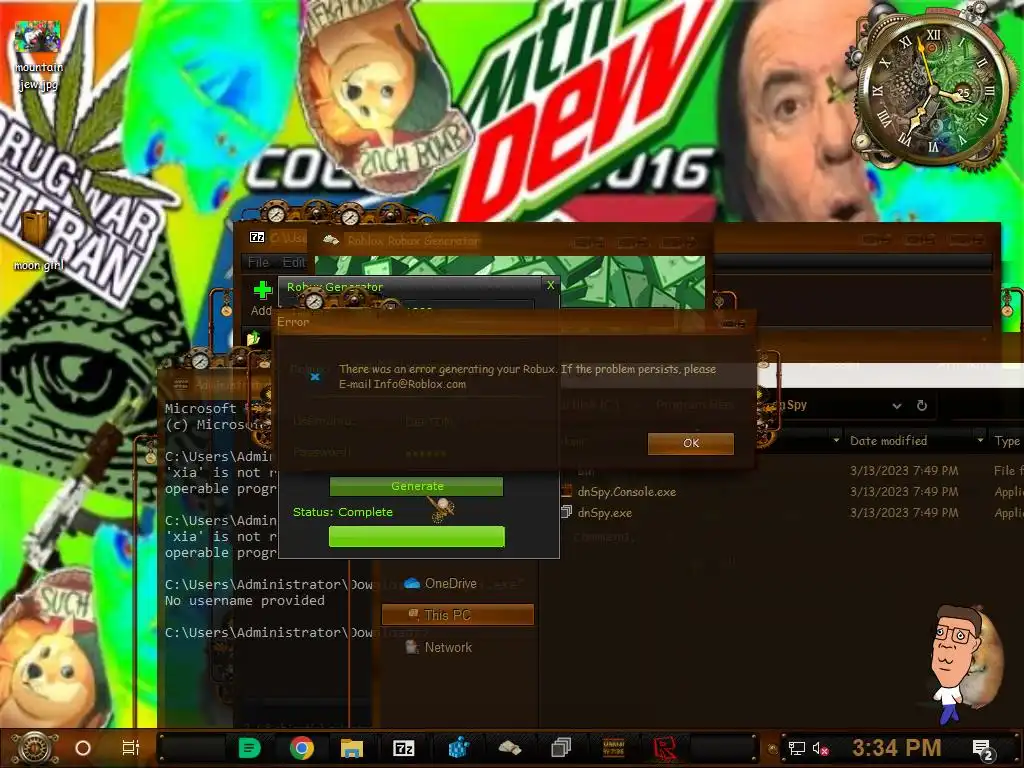Viewport: 1024px width, 768px height.
Task: Click the OneDrive cloud icon
Action: (411, 583)
